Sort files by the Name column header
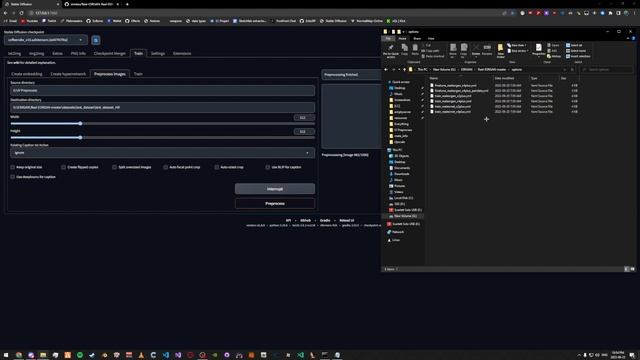The width and height of the screenshot is (640, 360). click(433, 78)
